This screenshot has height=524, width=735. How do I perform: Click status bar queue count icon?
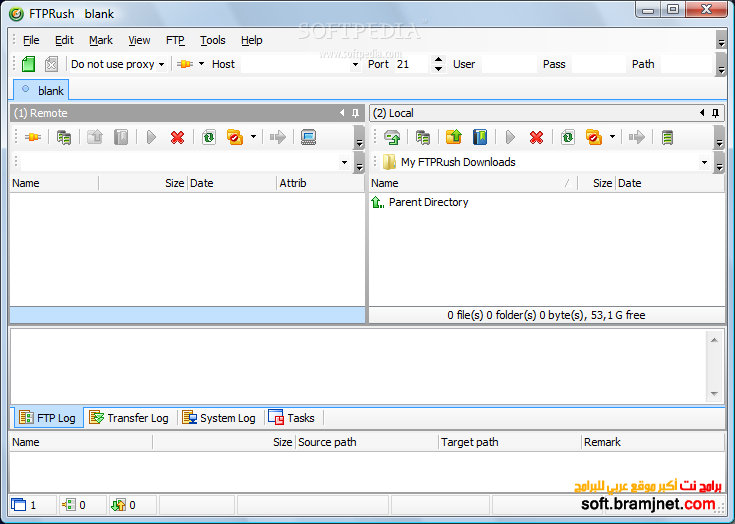tap(68, 505)
